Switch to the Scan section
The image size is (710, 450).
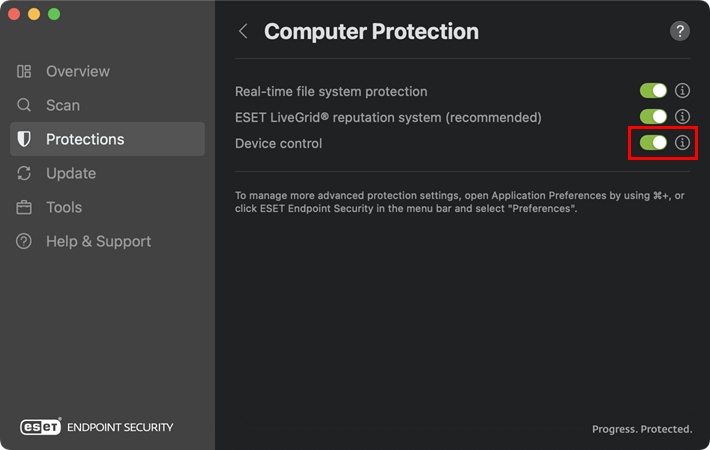point(63,105)
